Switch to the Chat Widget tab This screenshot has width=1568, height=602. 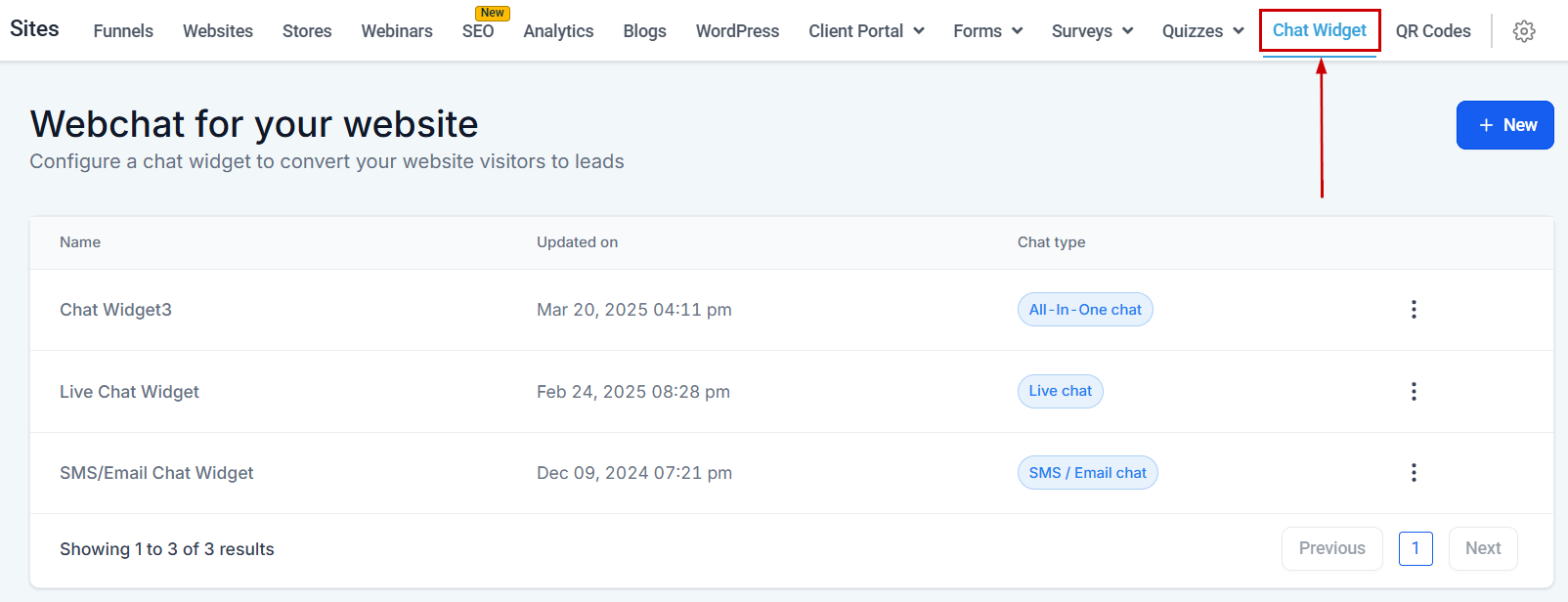click(1319, 30)
